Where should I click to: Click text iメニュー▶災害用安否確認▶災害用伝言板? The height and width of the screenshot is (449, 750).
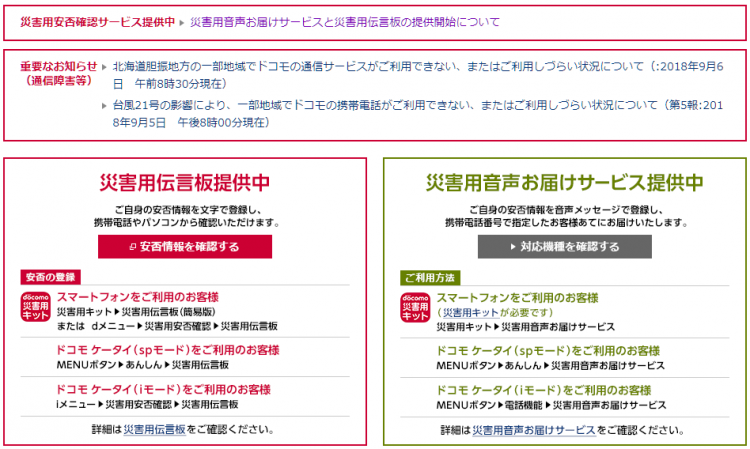147,405
